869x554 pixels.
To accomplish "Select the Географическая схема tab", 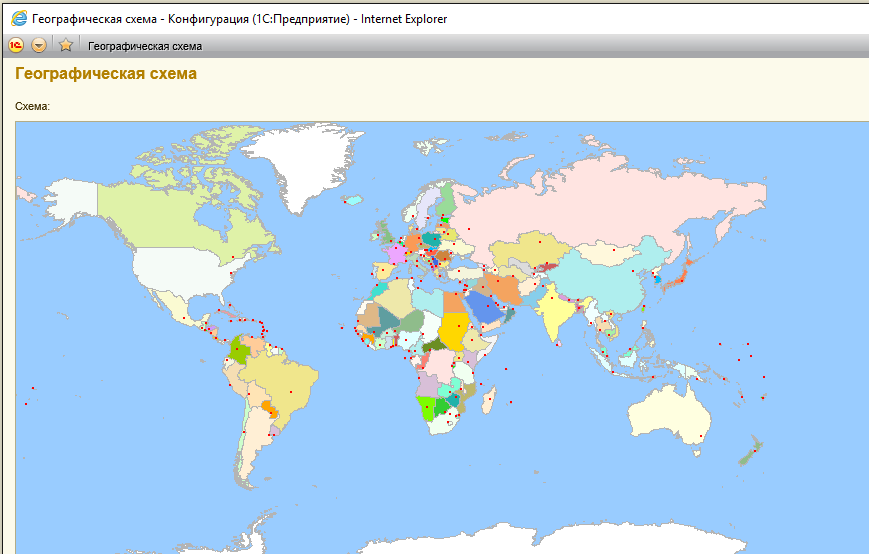I will coord(145,46).
